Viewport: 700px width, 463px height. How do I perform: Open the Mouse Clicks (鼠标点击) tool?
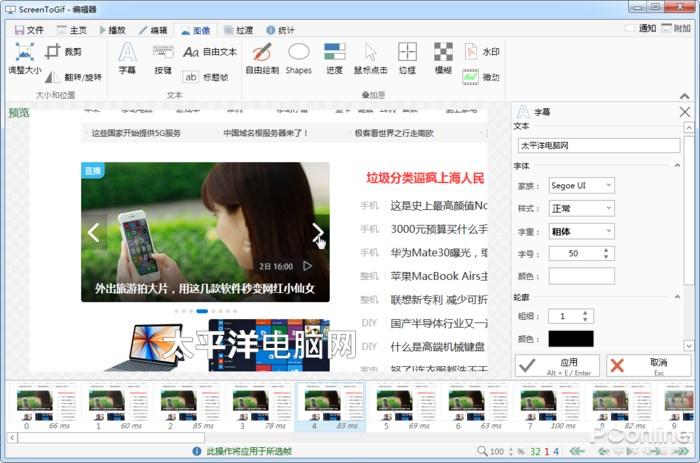371,58
